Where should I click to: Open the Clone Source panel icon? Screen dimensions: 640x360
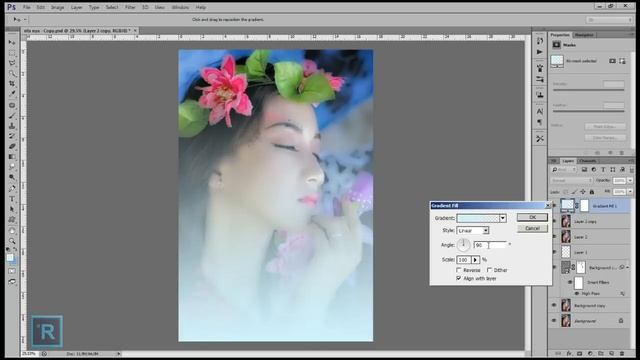pos(540,95)
